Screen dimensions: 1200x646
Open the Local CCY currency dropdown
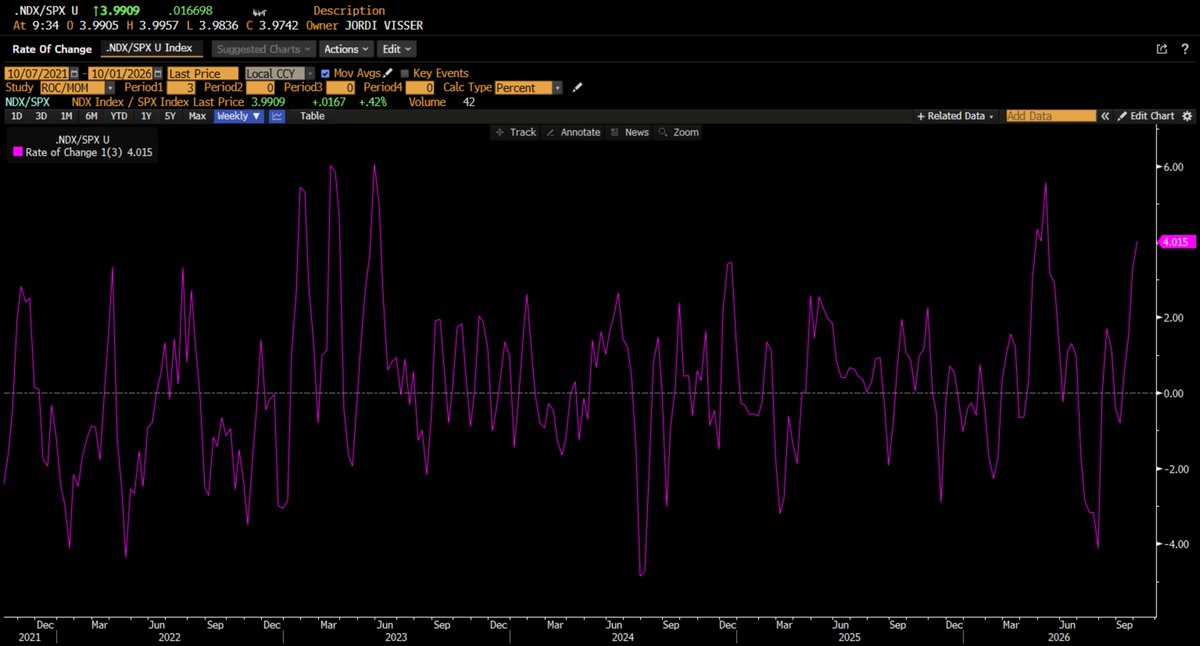coord(280,73)
